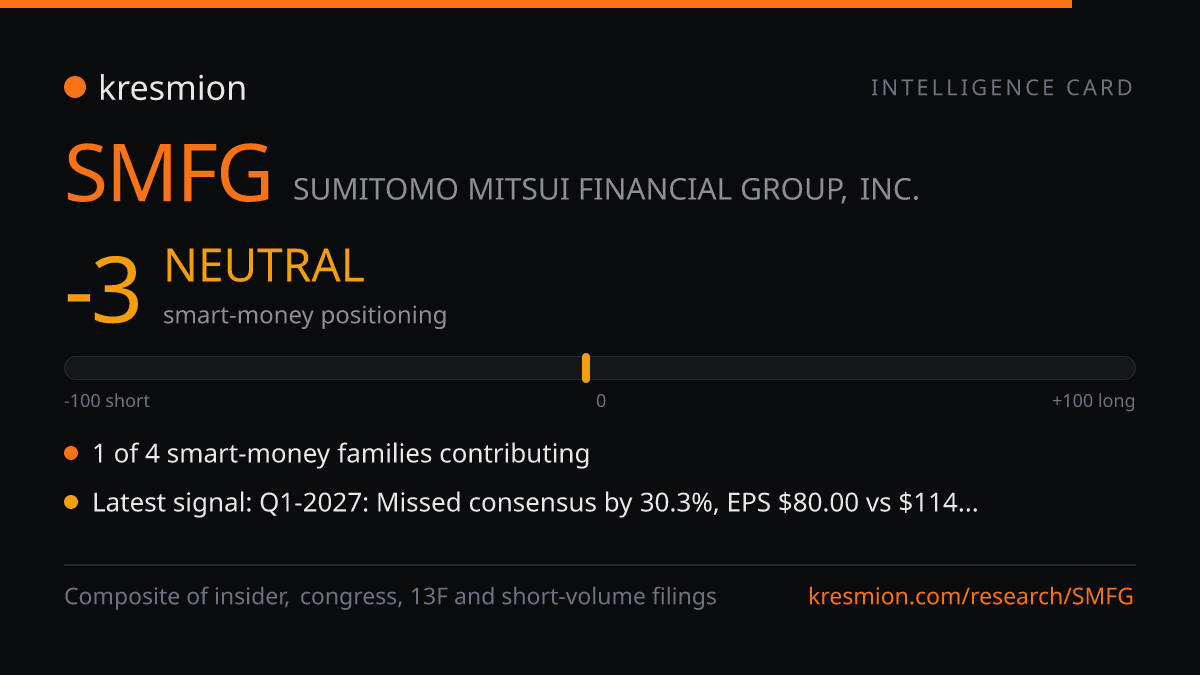Click the -100 short scale label
1200x675 pixels.
click(107, 401)
